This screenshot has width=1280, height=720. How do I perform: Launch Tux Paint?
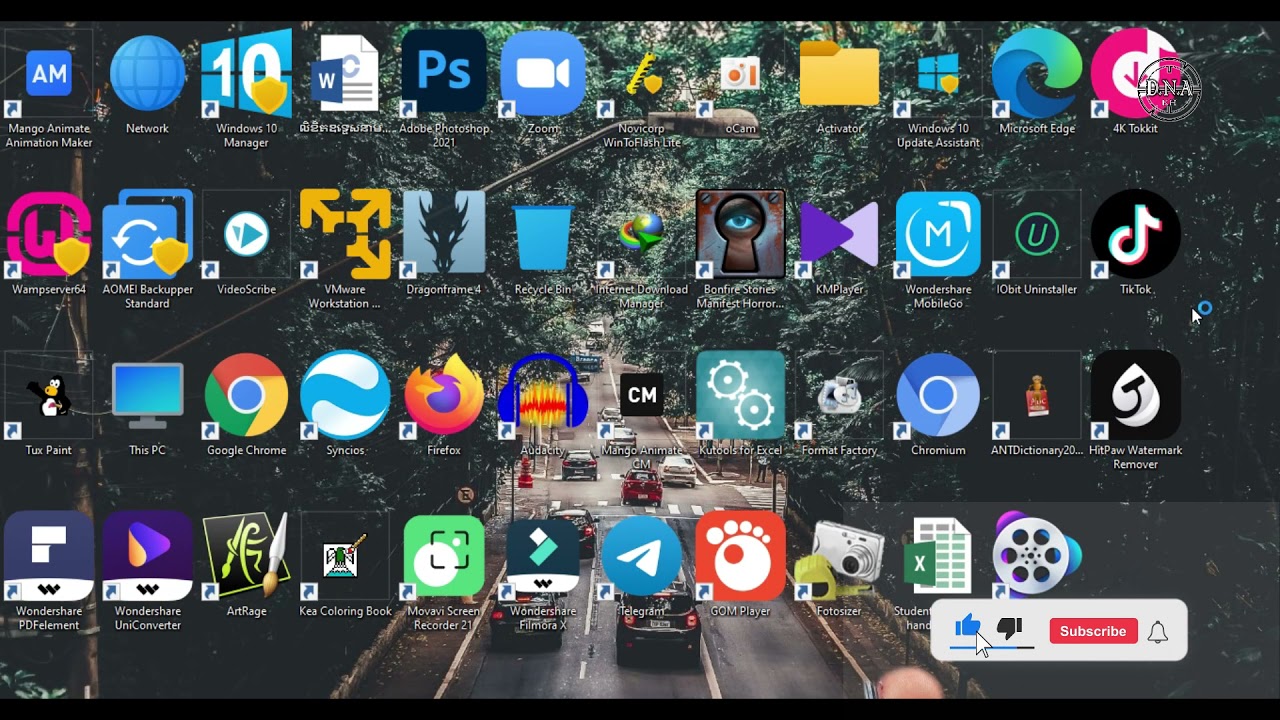[x=49, y=397]
